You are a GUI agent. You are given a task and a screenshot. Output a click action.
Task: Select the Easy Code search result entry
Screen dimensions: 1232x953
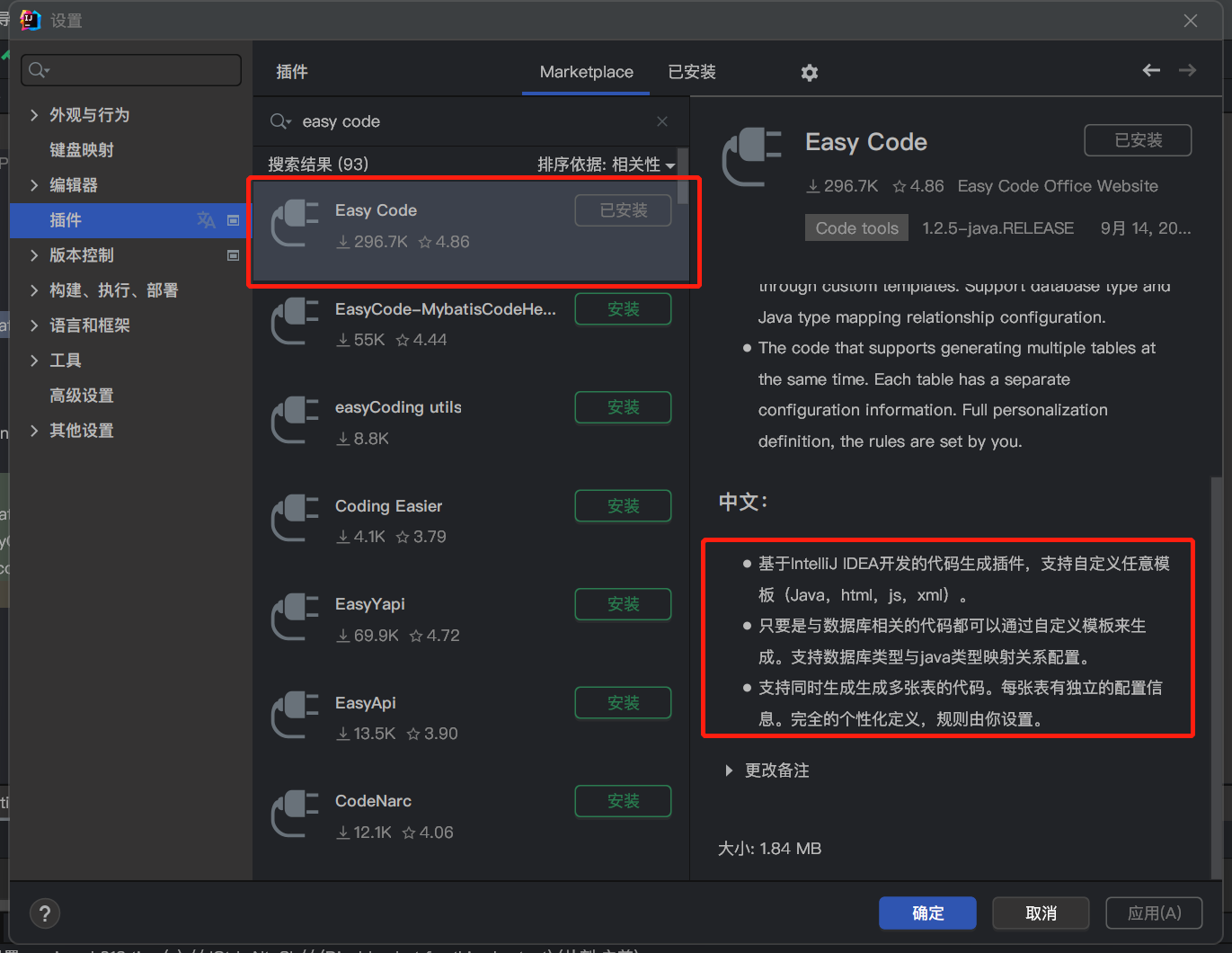(x=431, y=225)
